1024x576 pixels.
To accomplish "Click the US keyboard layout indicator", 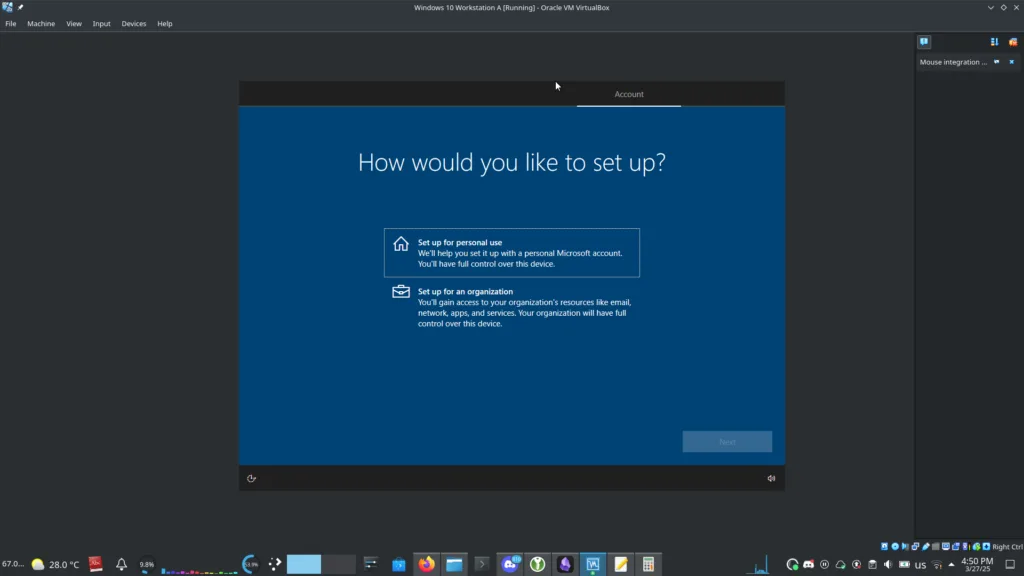I will tap(920, 565).
